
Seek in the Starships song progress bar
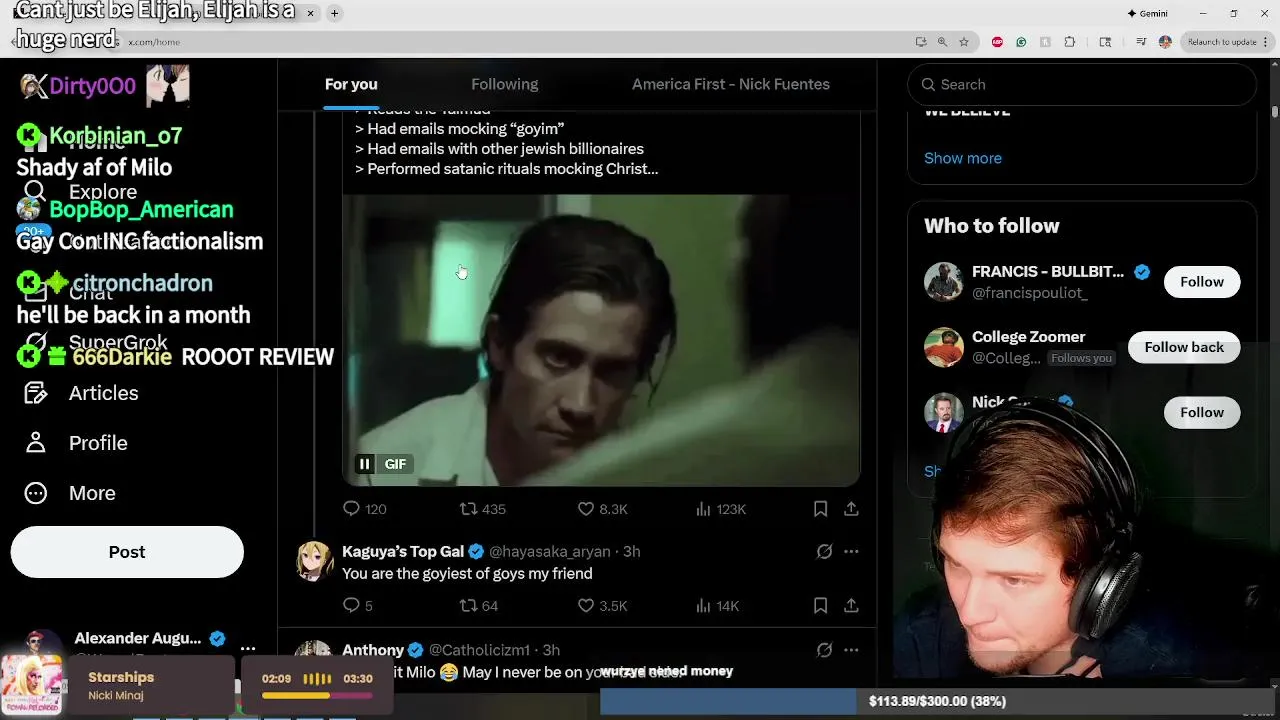tap(317, 695)
